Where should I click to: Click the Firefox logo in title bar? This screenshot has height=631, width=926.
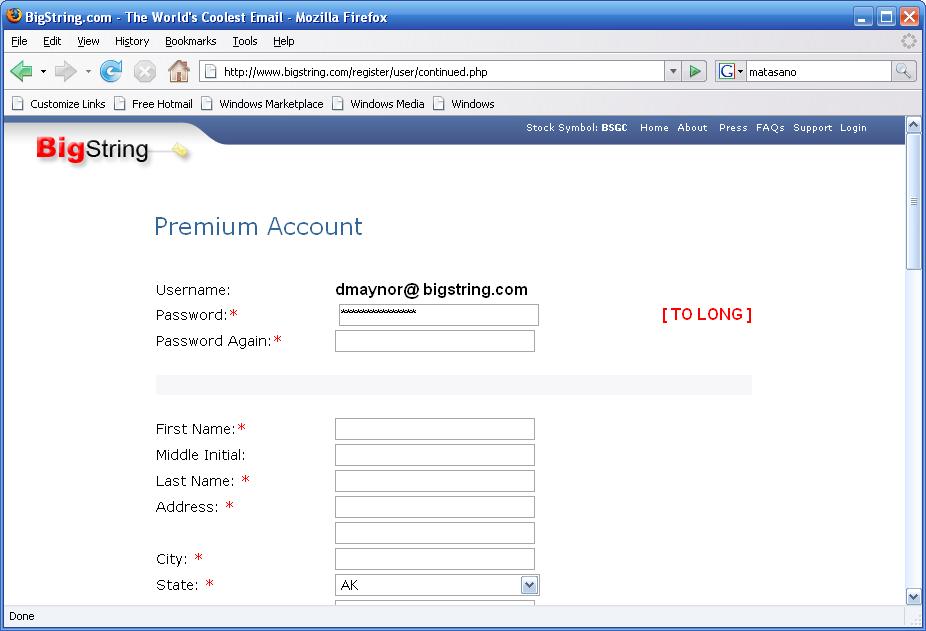(x=14, y=16)
